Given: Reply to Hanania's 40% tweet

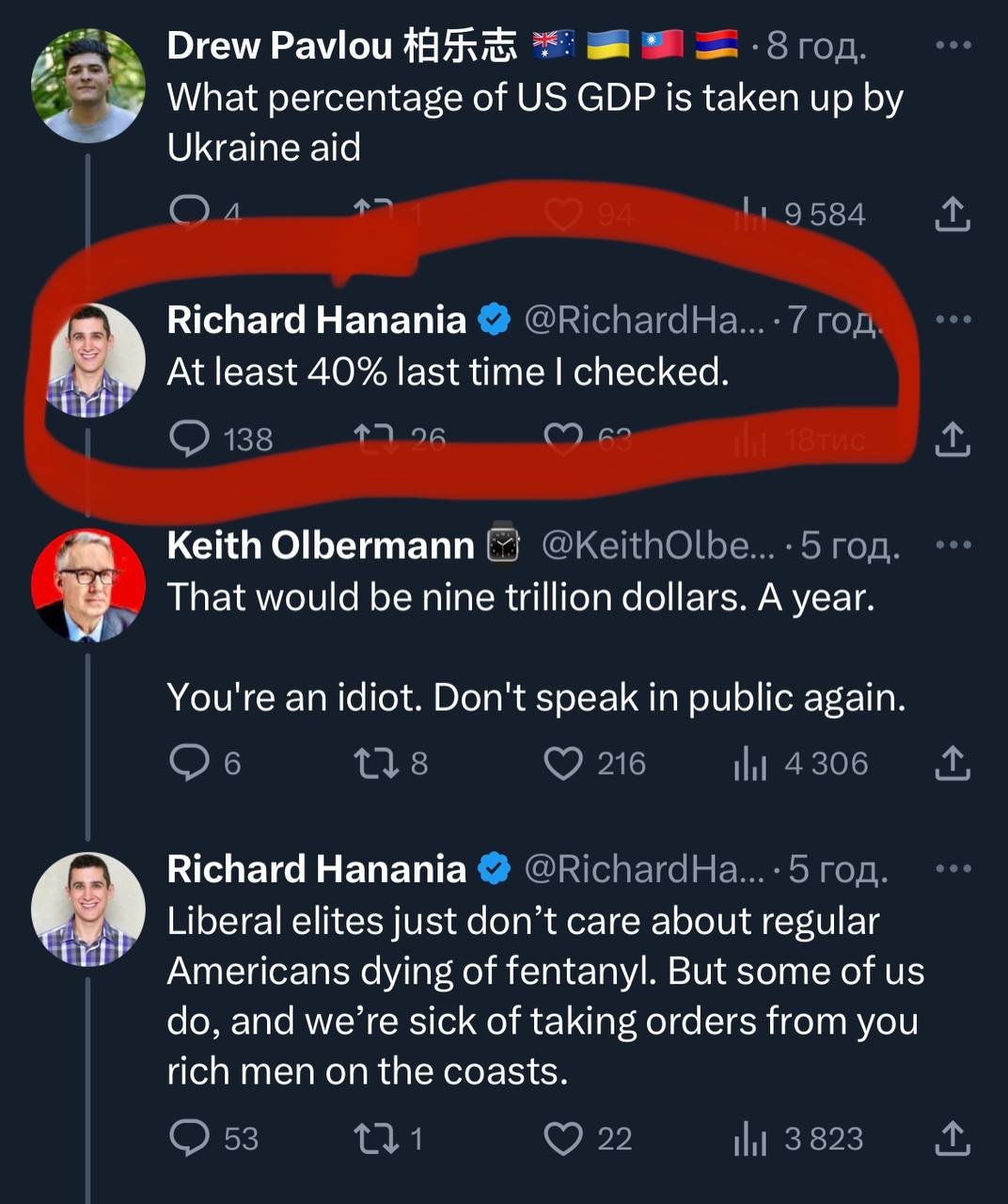Looking at the screenshot, I should click(x=189, y=438).
